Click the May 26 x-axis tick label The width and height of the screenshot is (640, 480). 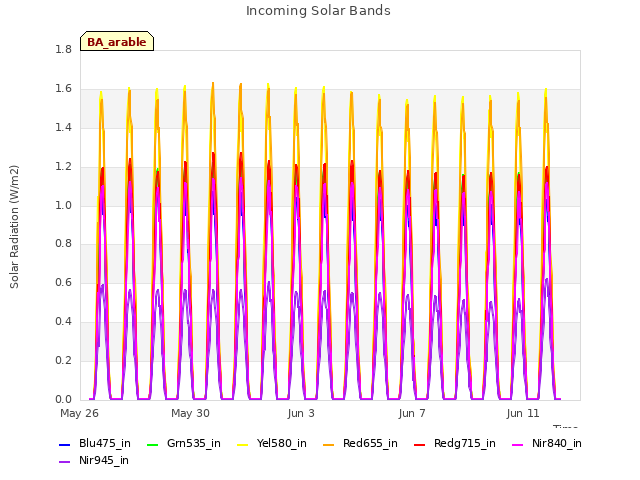[x=79, y=413]
